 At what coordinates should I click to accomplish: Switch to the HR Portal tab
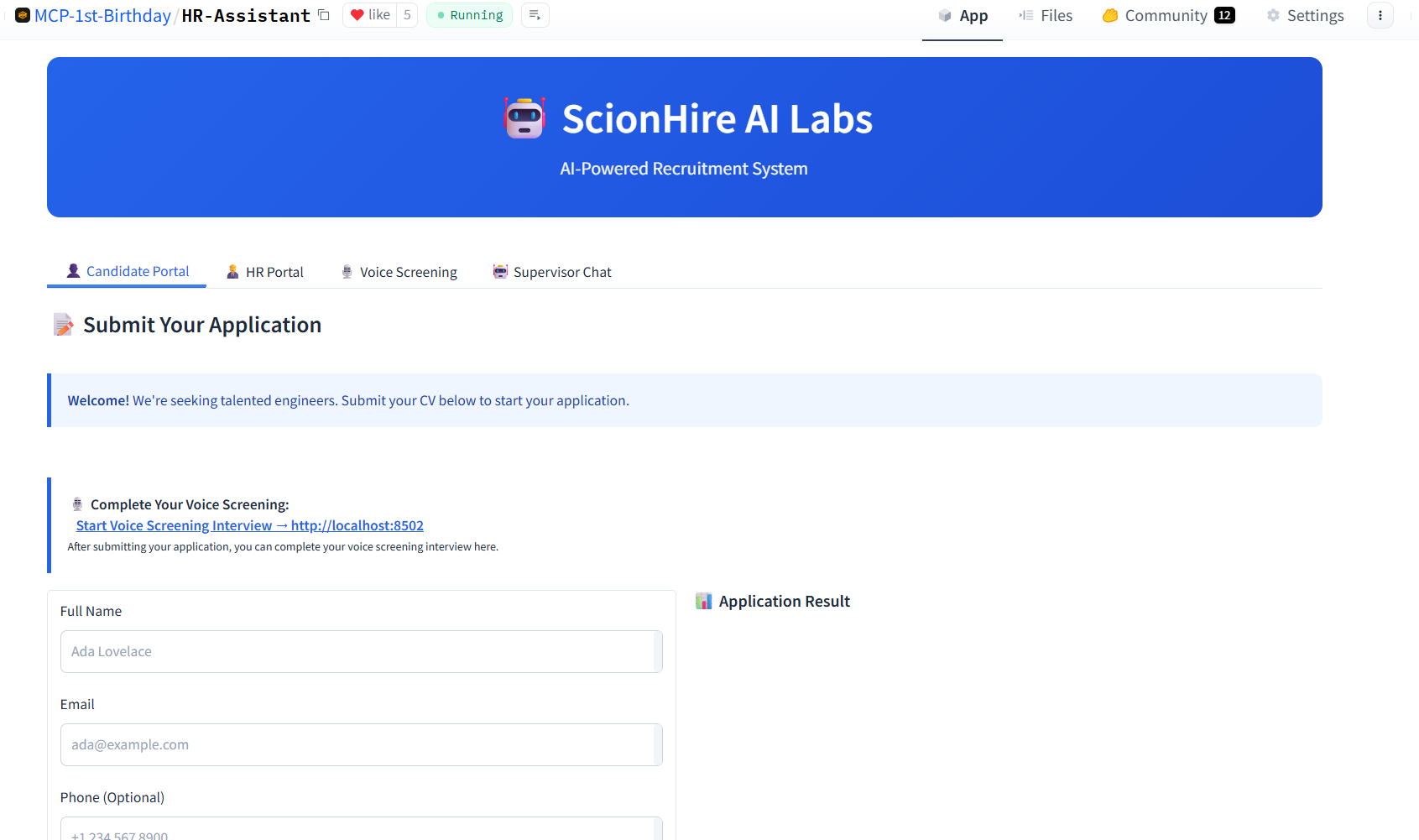pyautogui.click(x=265, y=273)
